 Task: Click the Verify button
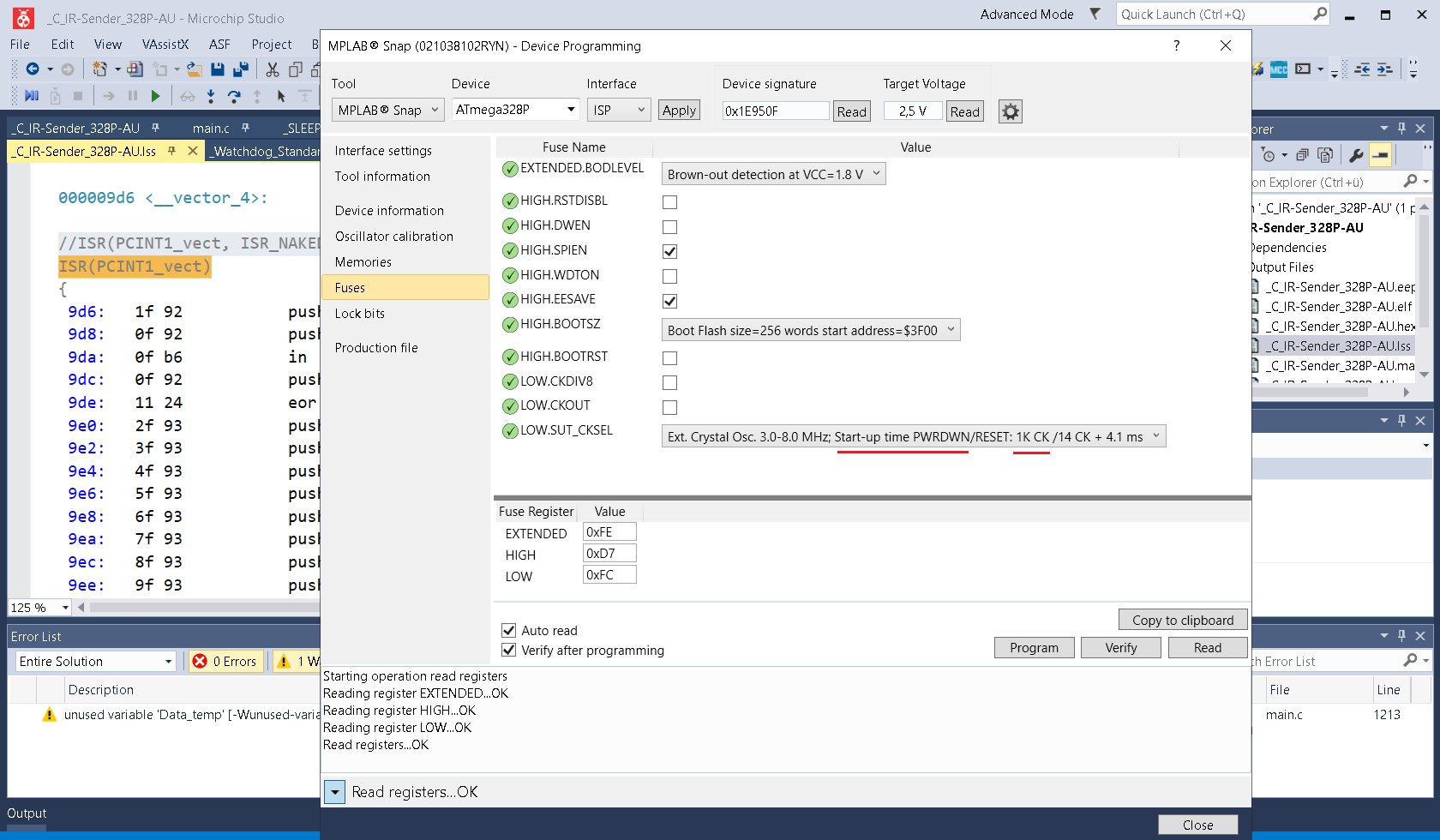coord(1121,648)
